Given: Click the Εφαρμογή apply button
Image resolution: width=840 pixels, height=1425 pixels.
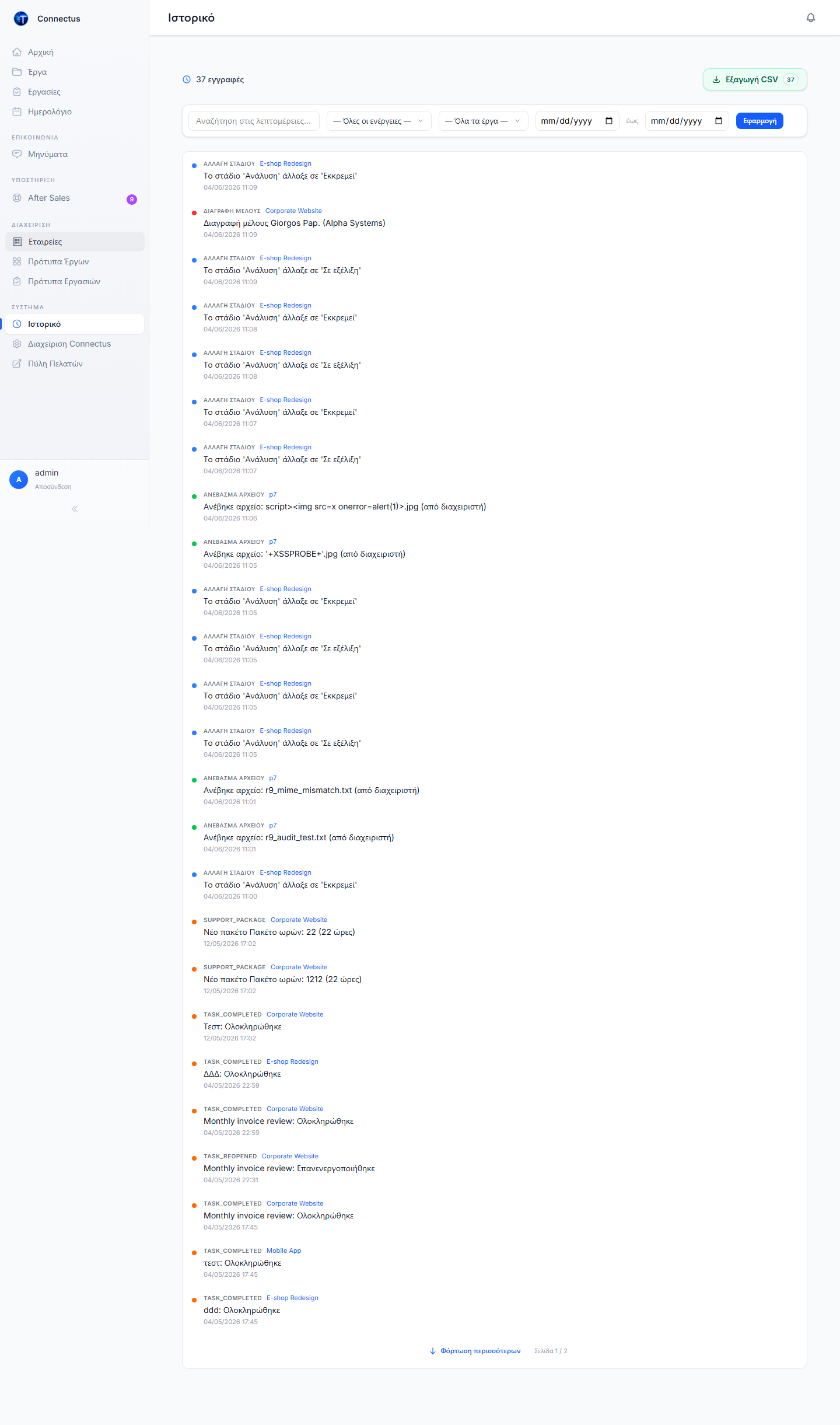Looking at the screenshot, I should (x=759, y=121).
